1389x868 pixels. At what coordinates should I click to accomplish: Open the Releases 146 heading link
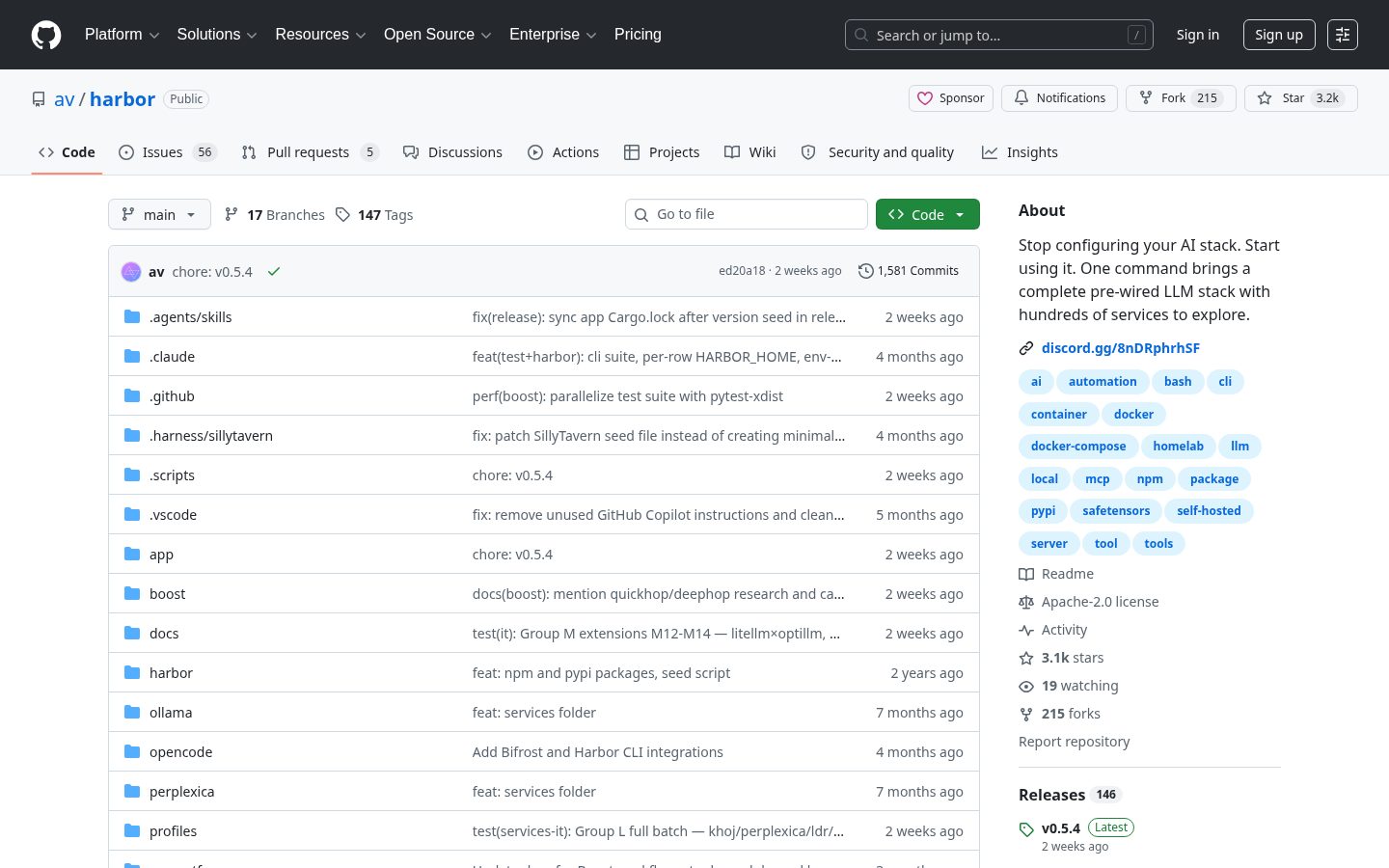tap(1070, 795)
